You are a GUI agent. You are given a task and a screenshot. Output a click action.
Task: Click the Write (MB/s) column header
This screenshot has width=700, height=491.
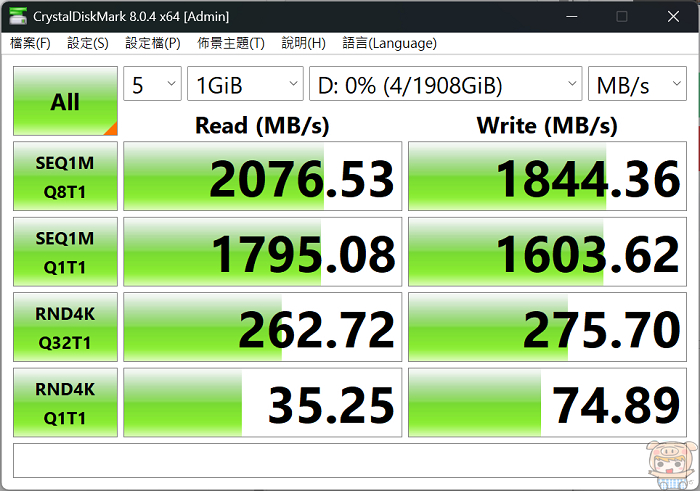coord(547,125)
